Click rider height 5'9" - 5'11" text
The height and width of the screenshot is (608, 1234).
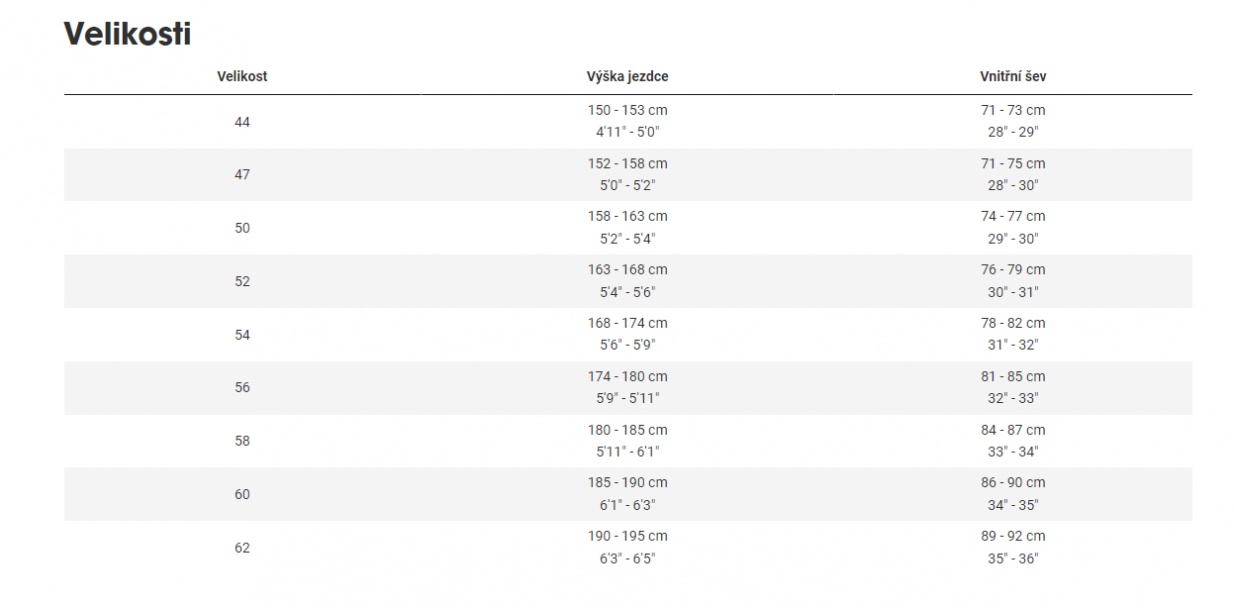[x=627, y=398]
